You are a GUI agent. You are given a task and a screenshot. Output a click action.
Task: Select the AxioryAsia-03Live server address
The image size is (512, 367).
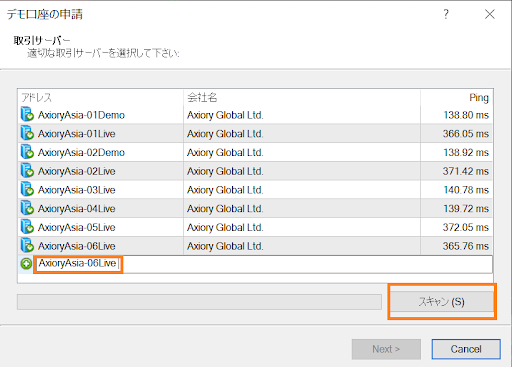click(77, 190)
